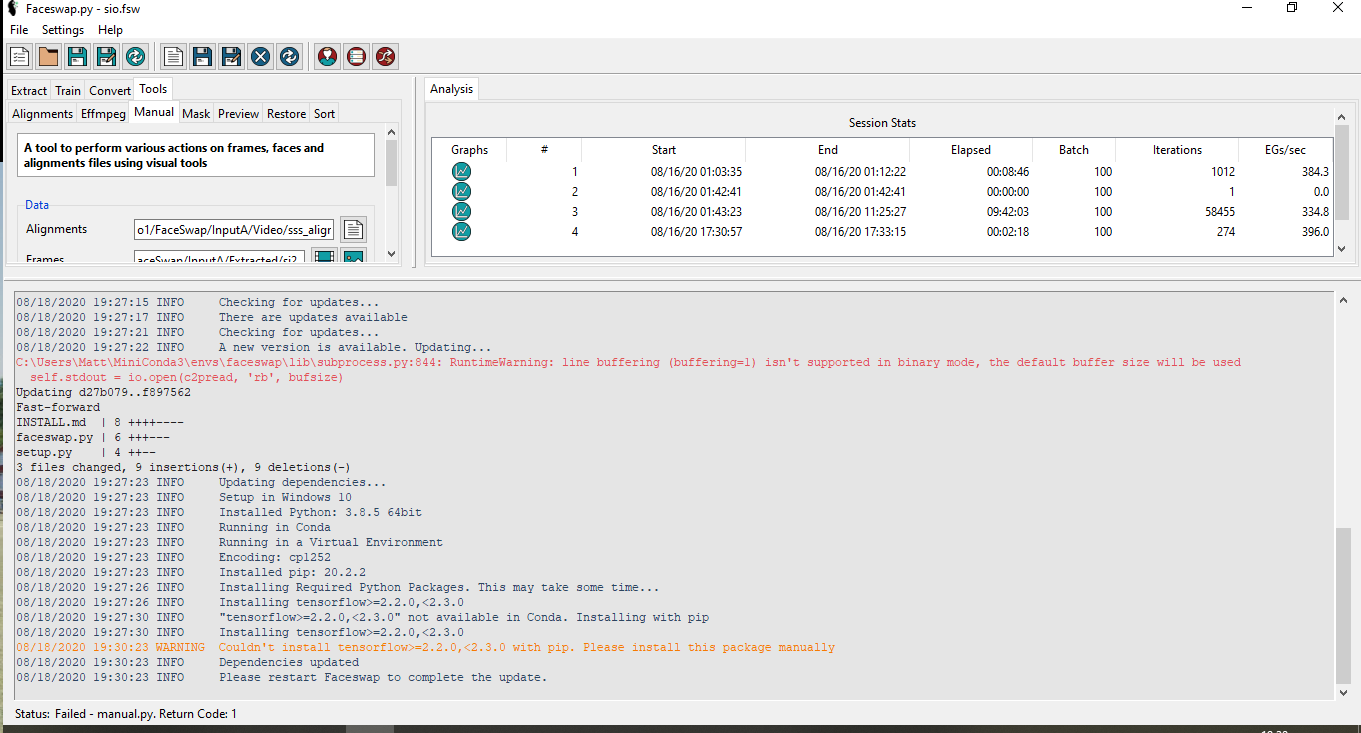This screenshot has width=1361, height=733.
Task: Click the End column header
Action: (828, 150)
